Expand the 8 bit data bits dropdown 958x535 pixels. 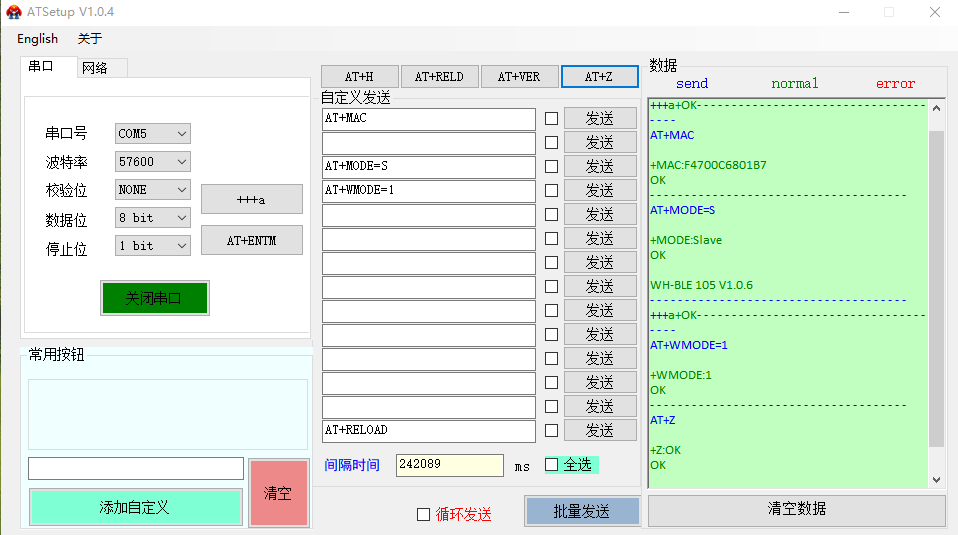[x=152, y=218]
